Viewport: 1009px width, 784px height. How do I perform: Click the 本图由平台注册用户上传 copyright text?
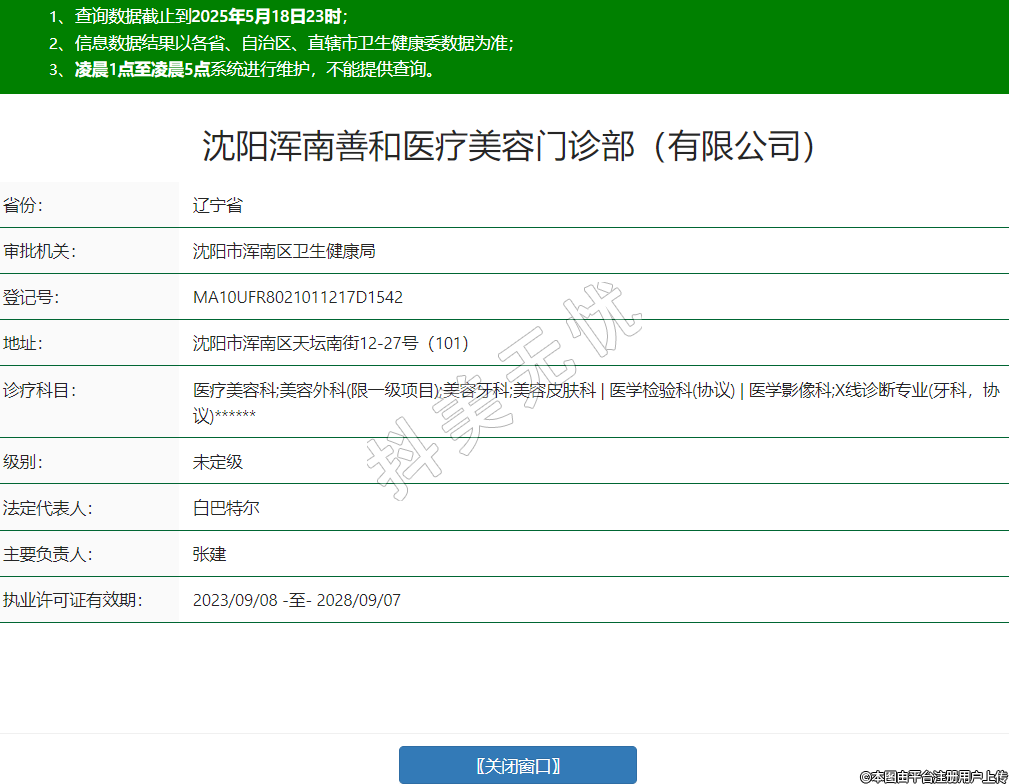(x=932, y=775)
